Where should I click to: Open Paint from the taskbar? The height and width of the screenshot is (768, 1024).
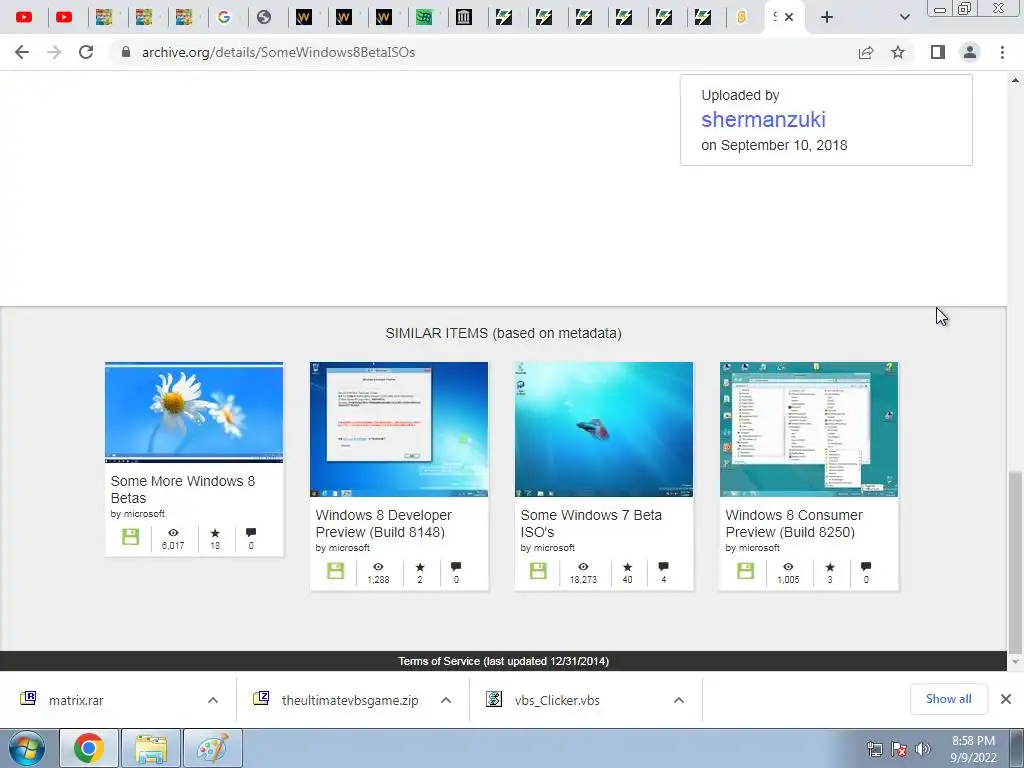(213, 748)
